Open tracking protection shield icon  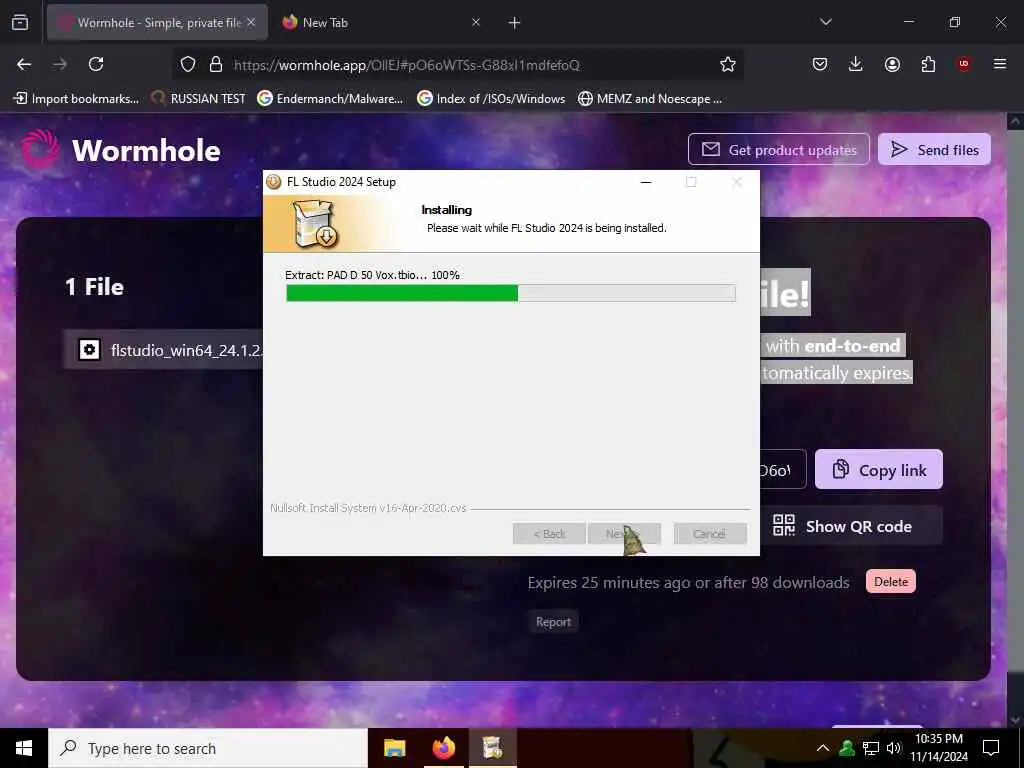[188, 64]
